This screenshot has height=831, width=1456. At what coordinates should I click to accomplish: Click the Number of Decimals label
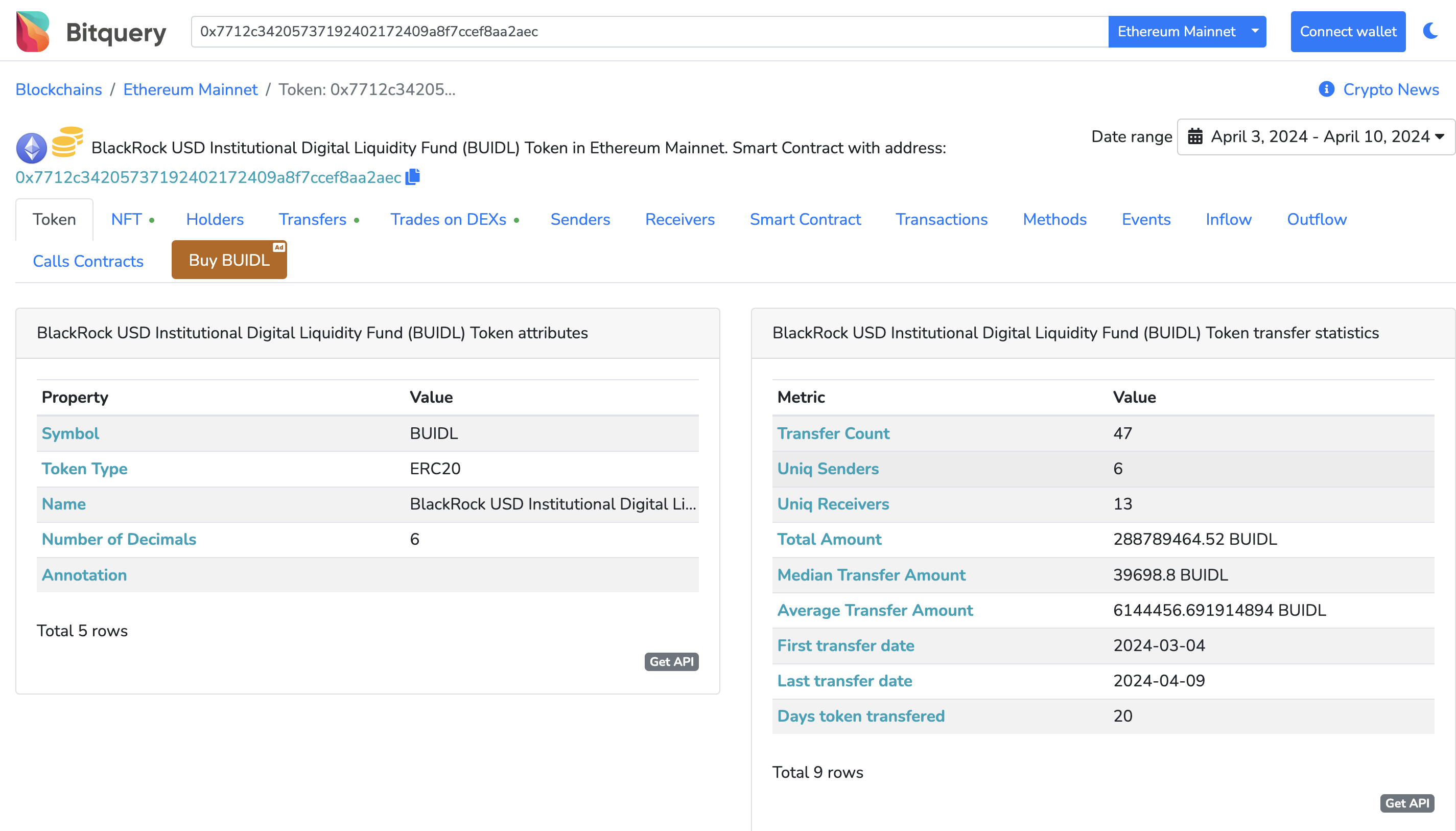click(119, 540)
